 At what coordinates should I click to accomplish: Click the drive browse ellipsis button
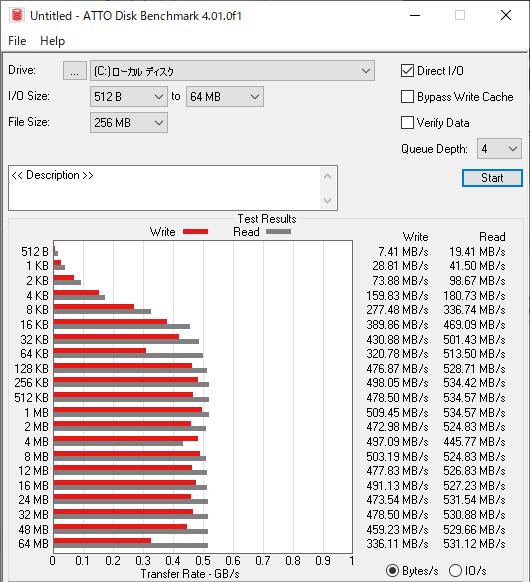tap(75, 71)
